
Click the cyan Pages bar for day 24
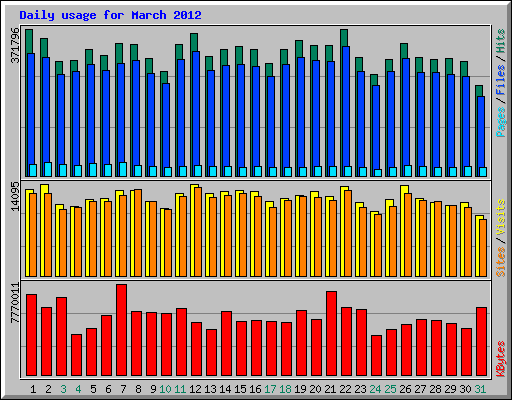point(378,173)
